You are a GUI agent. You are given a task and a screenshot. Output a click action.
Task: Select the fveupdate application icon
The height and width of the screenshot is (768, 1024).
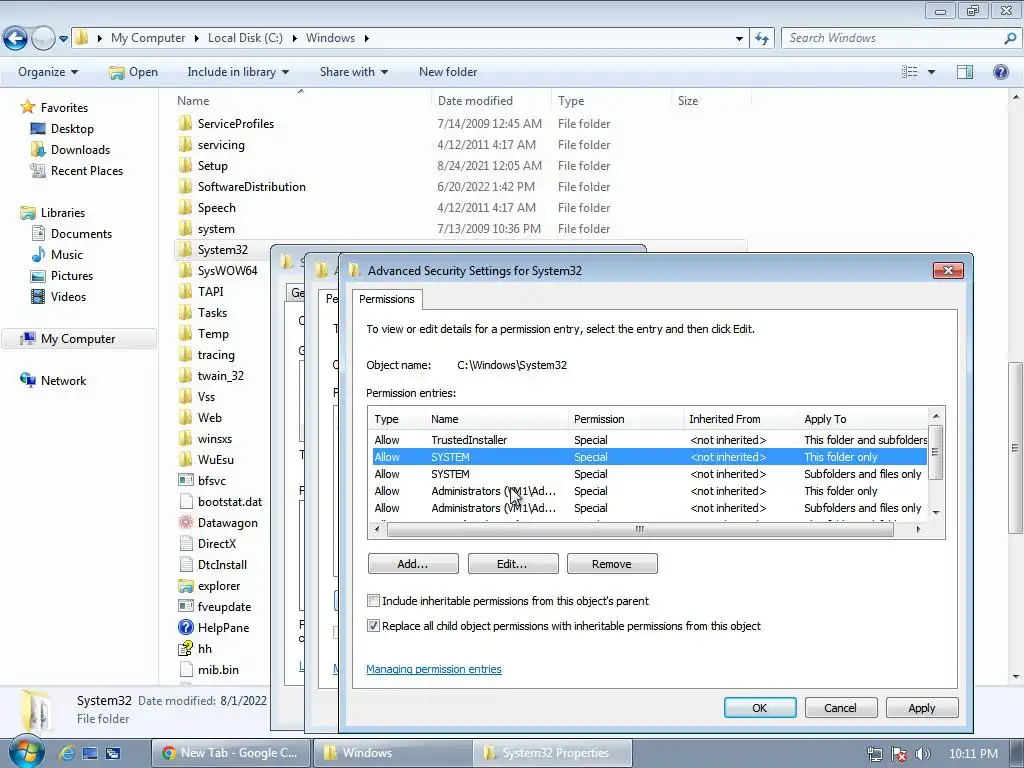[185, 607]
